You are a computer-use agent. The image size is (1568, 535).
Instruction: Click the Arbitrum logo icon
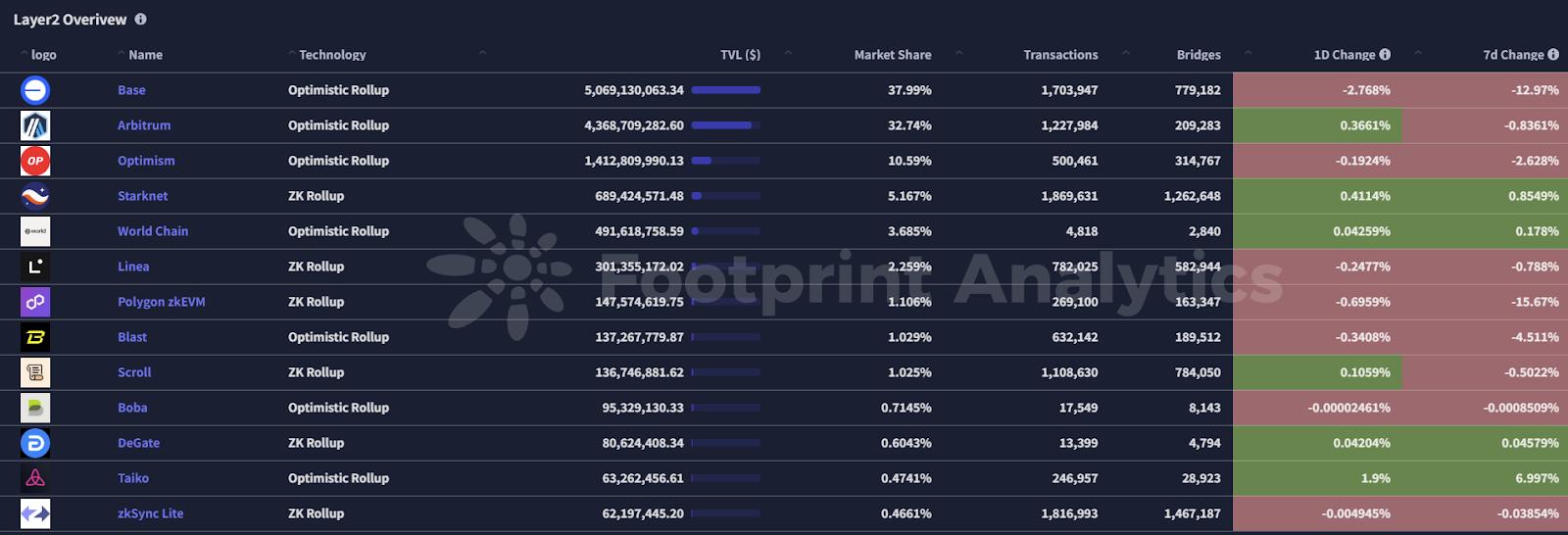[35, 125]
